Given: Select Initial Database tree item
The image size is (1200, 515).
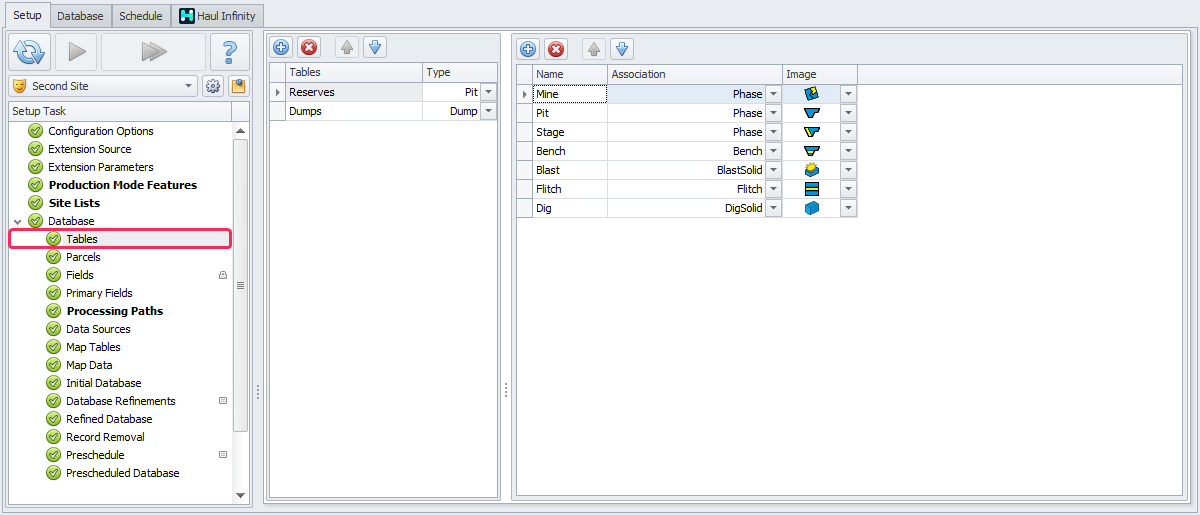Looking at the screenshot, I should click(x=104, y=383).
